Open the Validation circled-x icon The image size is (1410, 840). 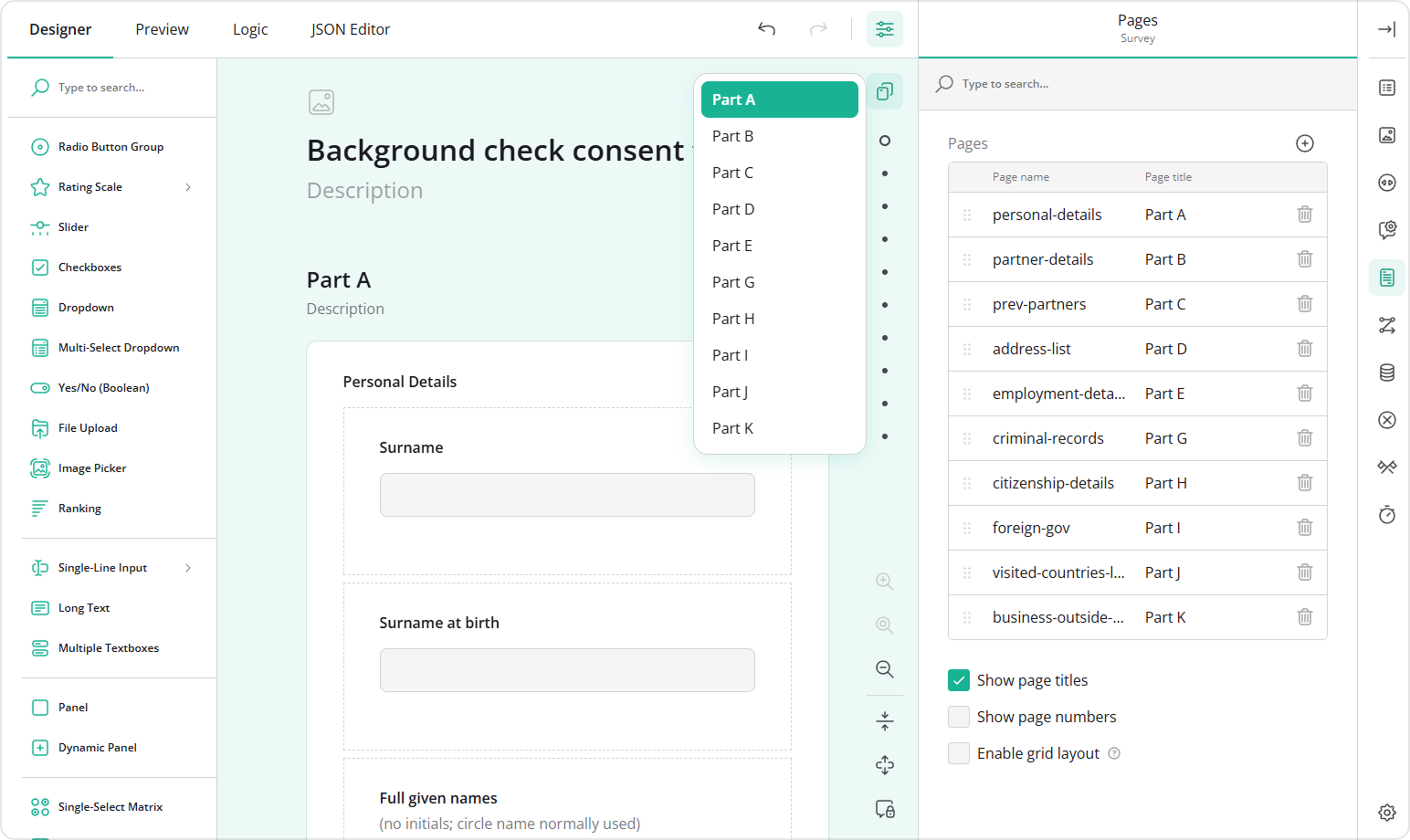[x=1387, y=420]
